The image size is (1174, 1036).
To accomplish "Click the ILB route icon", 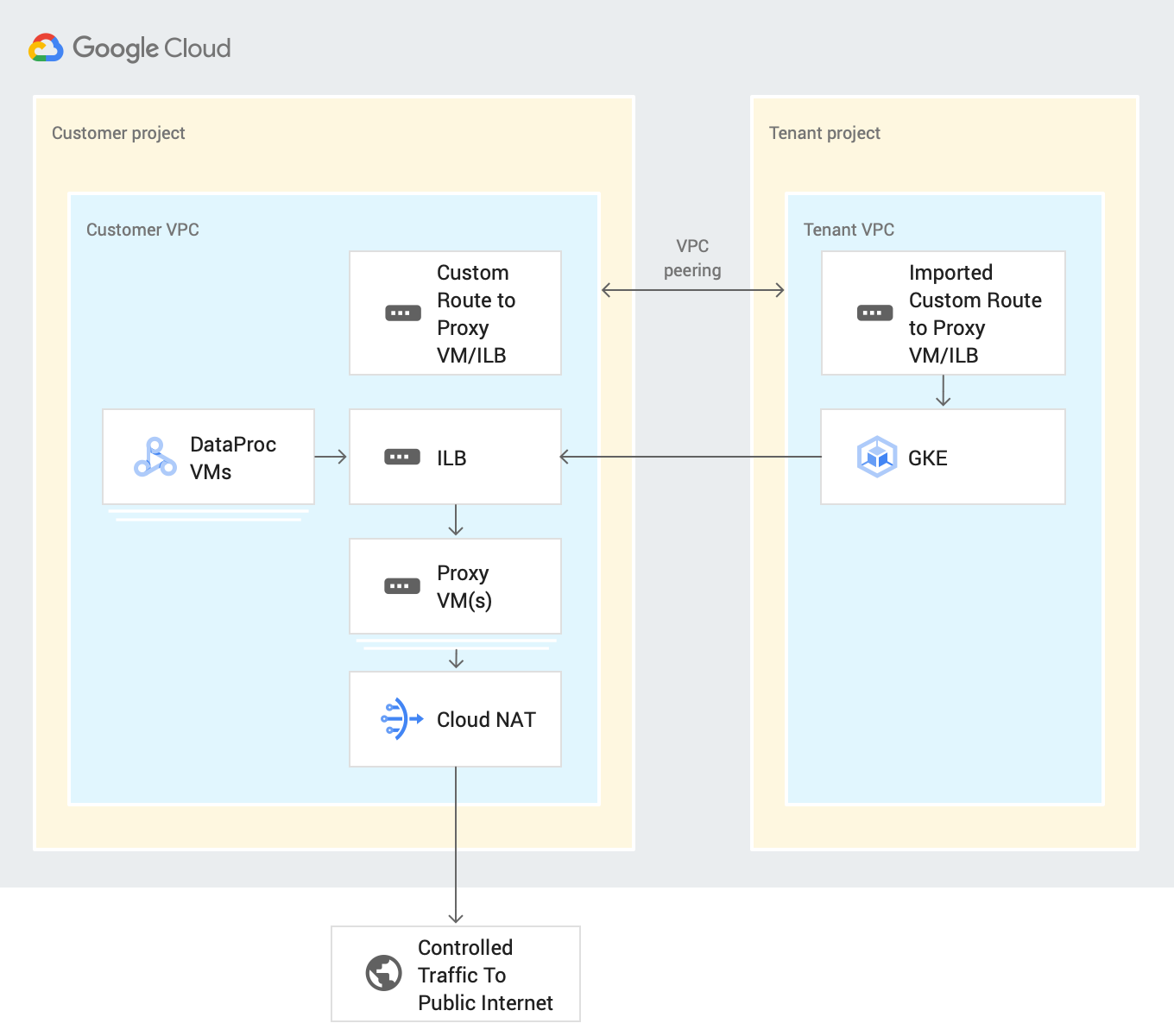I will pyautogui.click(x=401, y=457).
